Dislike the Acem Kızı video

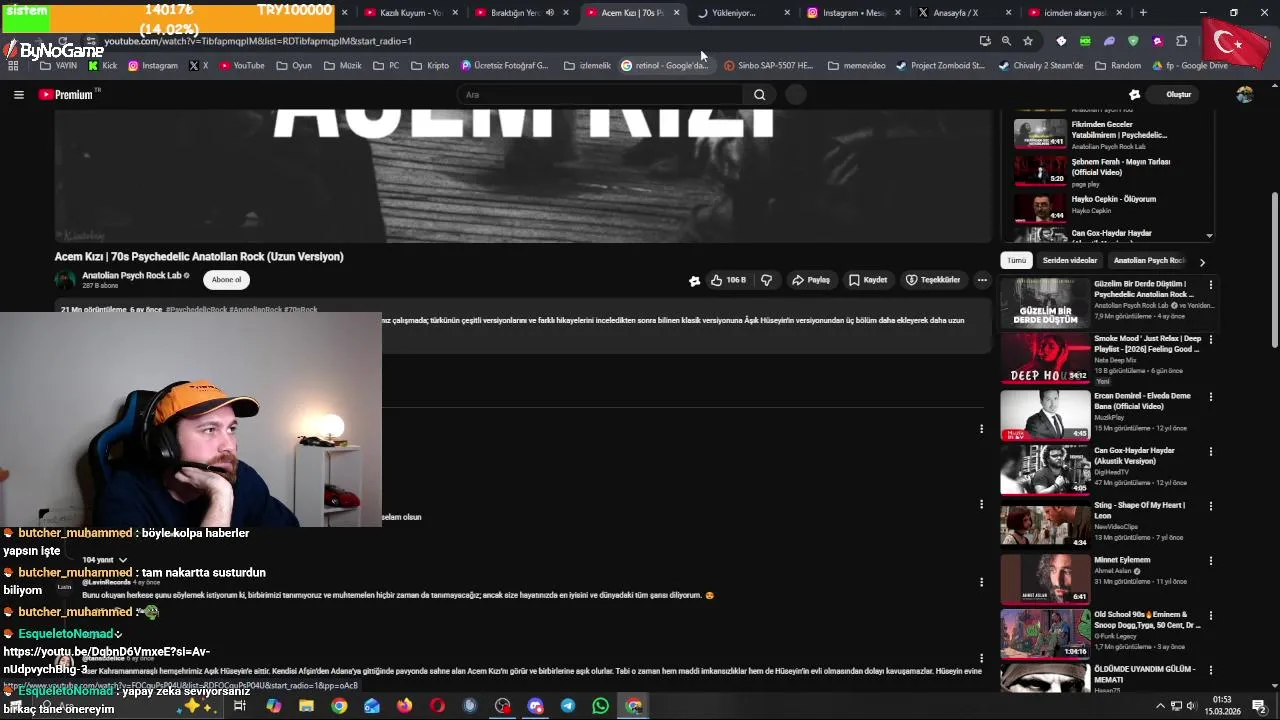(766, 280)
